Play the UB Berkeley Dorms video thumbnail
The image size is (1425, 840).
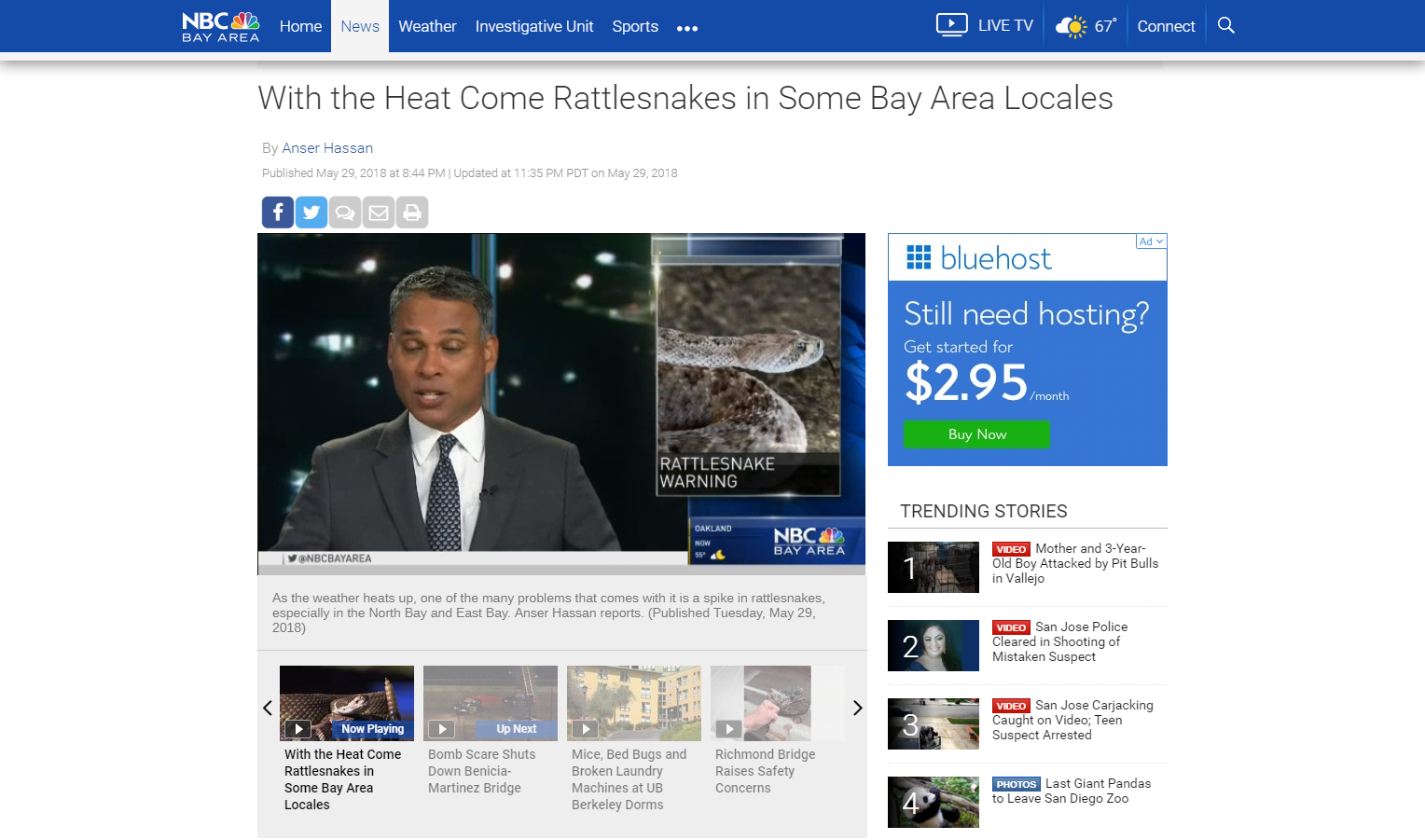(x=634, y=703)
